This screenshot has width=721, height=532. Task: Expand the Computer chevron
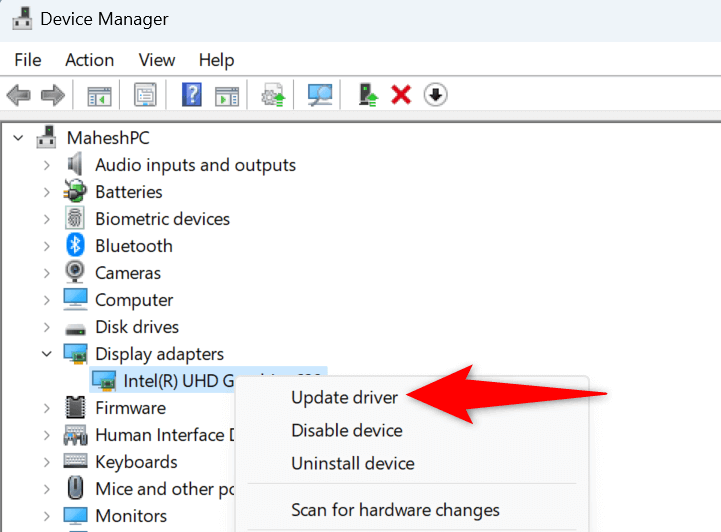[x=46, y=300]
